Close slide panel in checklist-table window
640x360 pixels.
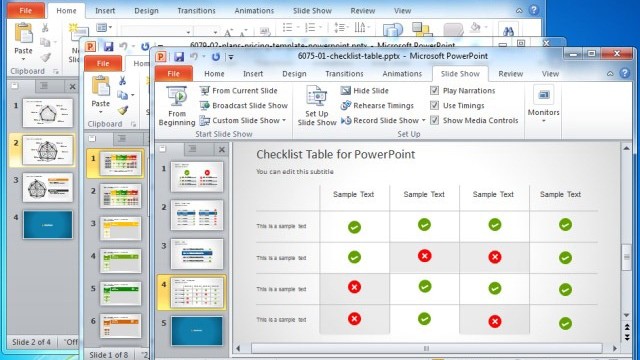(222, 150)
